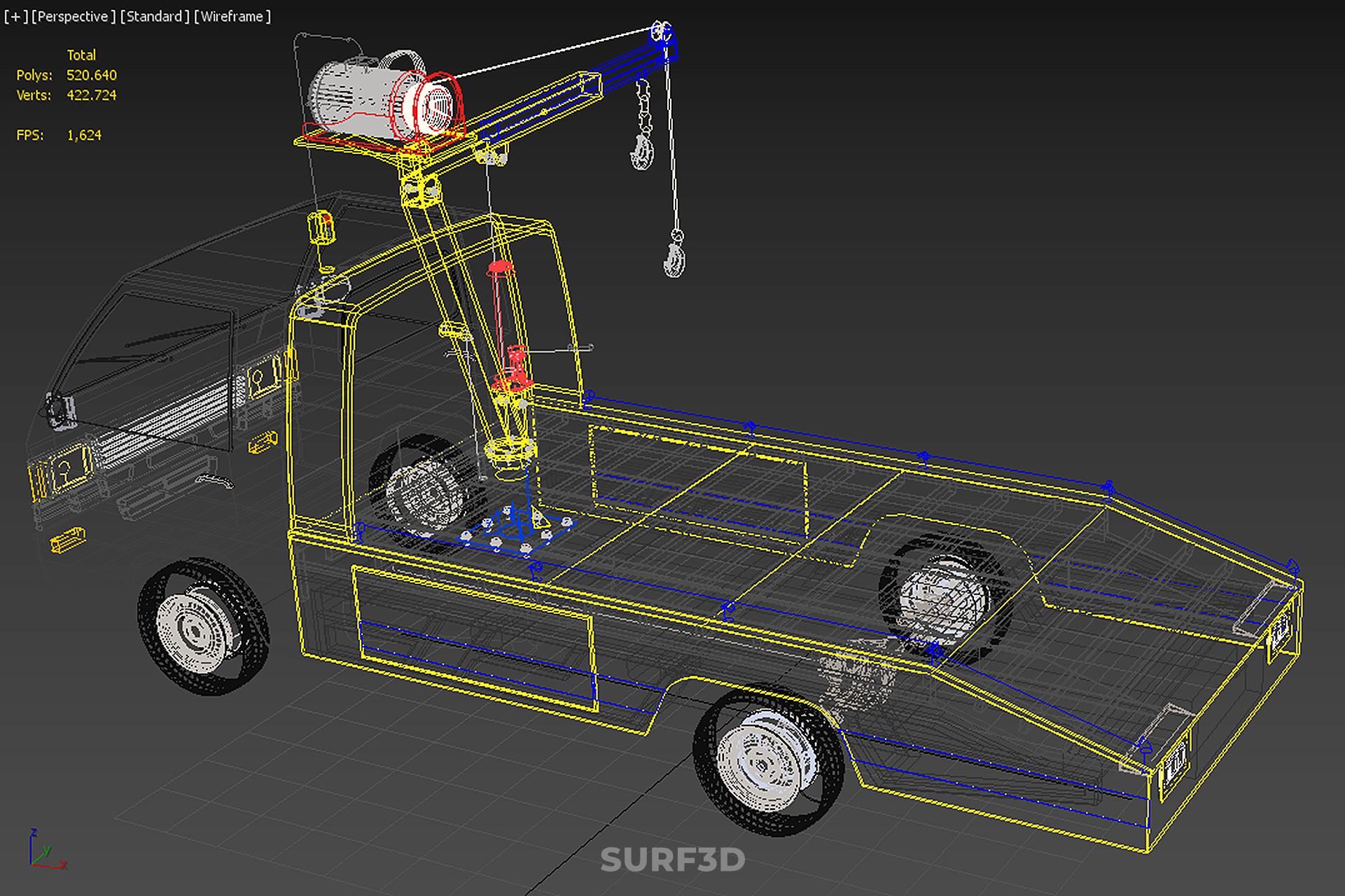Open the Wireframe display mode menu
The width and height of the screenshot is (1345, 896).
(x=232, y=16)
